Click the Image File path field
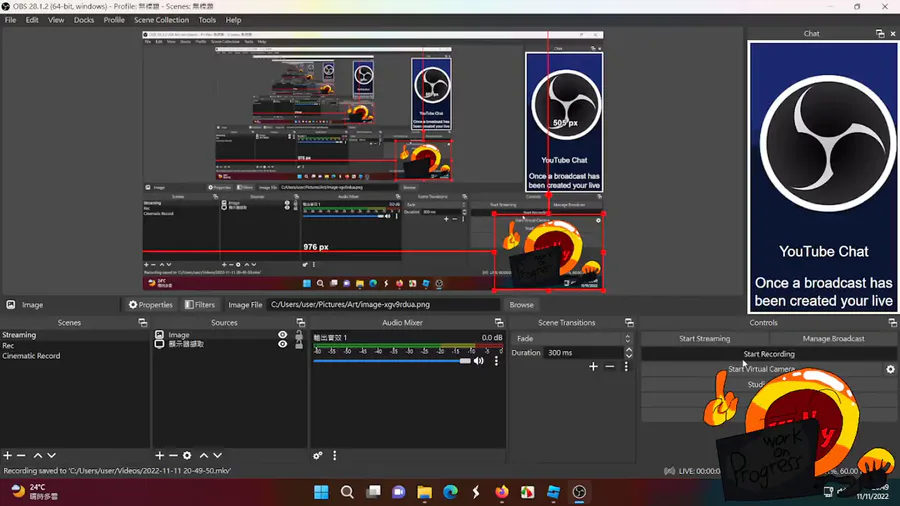 [382, 305]
